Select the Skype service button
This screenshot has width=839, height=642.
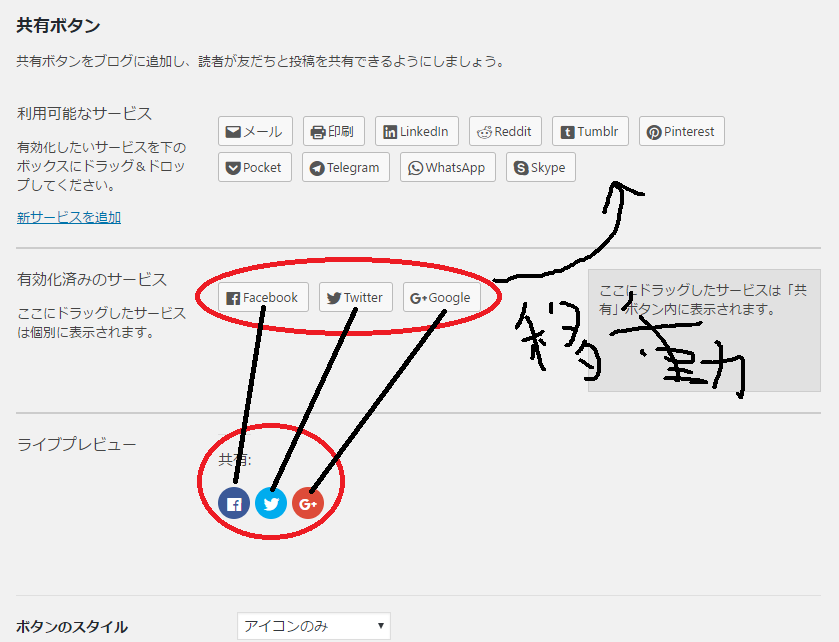click(x=540, y=167)
